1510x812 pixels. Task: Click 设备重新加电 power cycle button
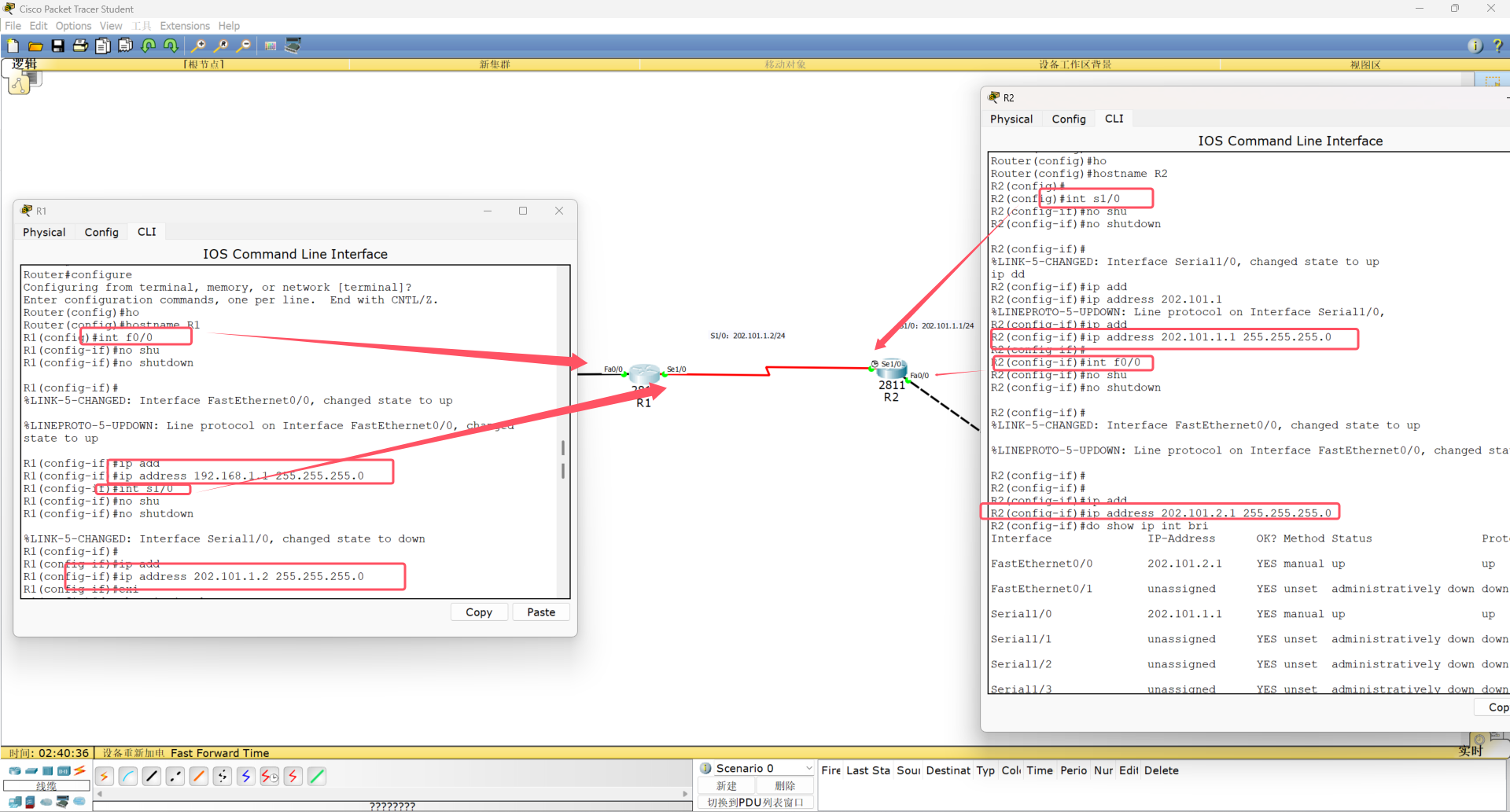pos(135,753)
